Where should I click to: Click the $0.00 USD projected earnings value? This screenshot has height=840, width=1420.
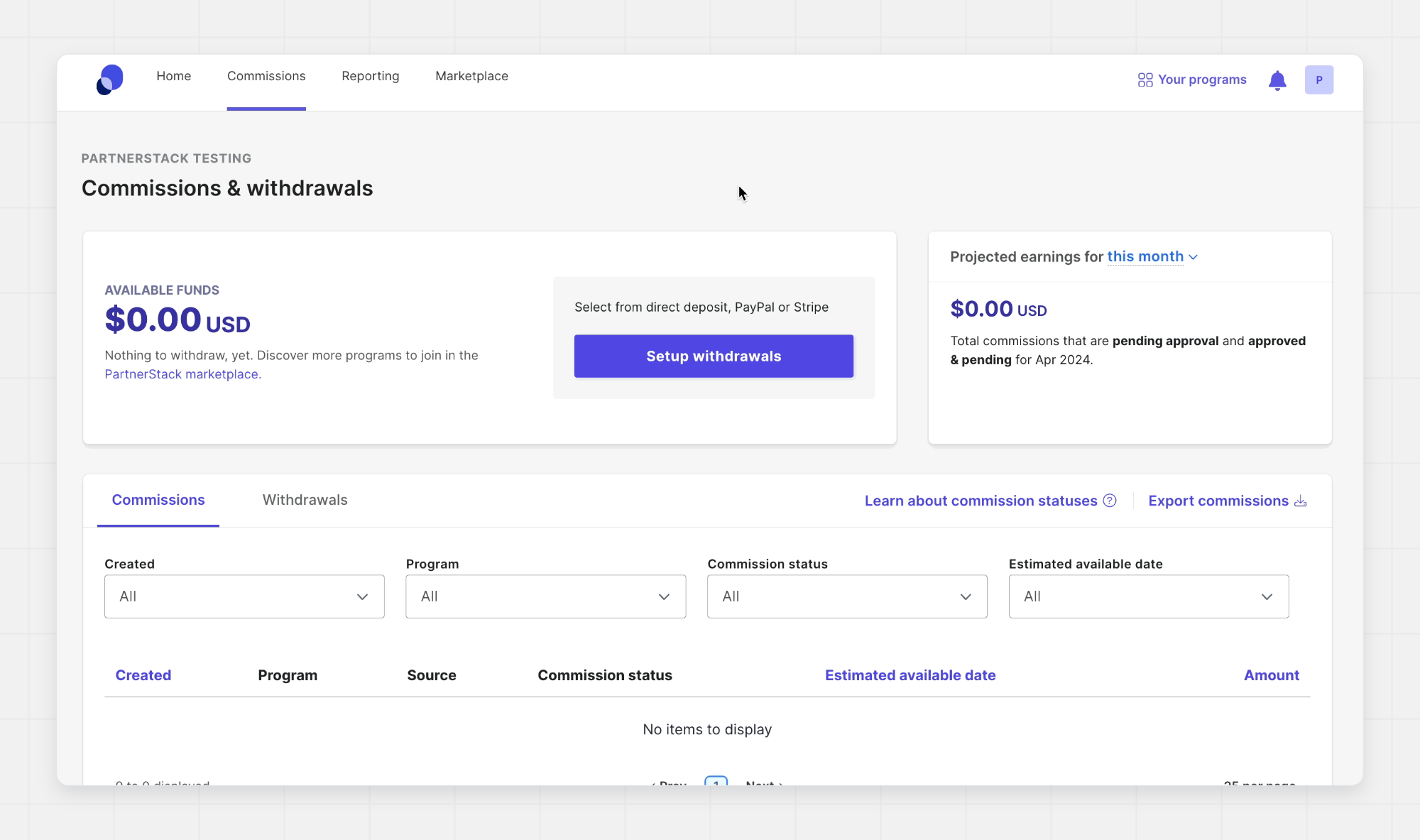coord(998,309)
